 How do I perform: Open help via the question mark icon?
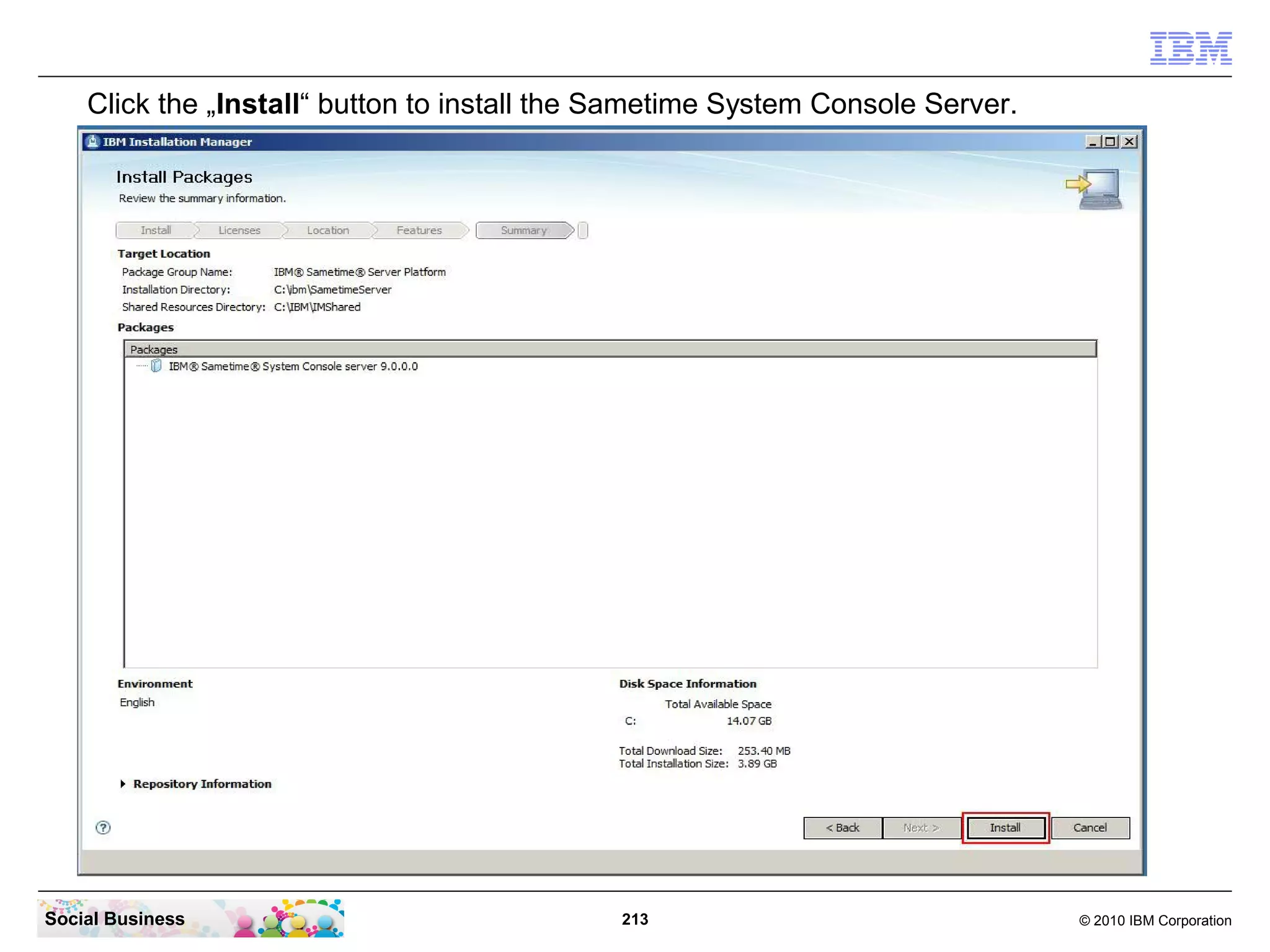point(103,827)
